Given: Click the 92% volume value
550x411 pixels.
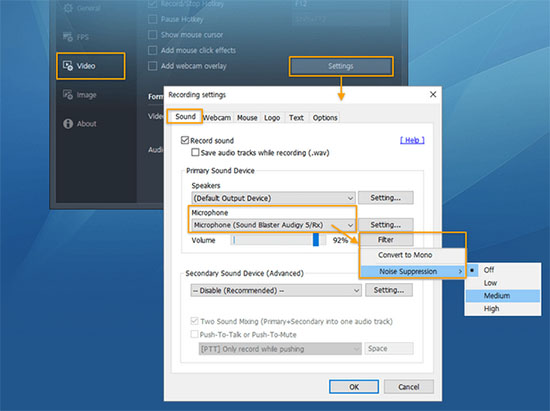Looking at the screenshot, I should click(x=340, y=240).
